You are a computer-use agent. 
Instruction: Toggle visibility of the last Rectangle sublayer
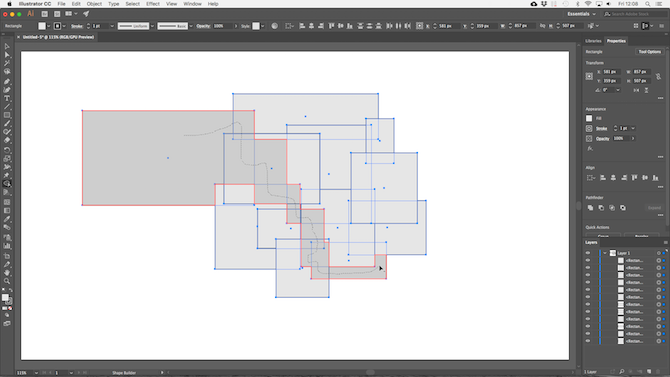click(588, 341)
